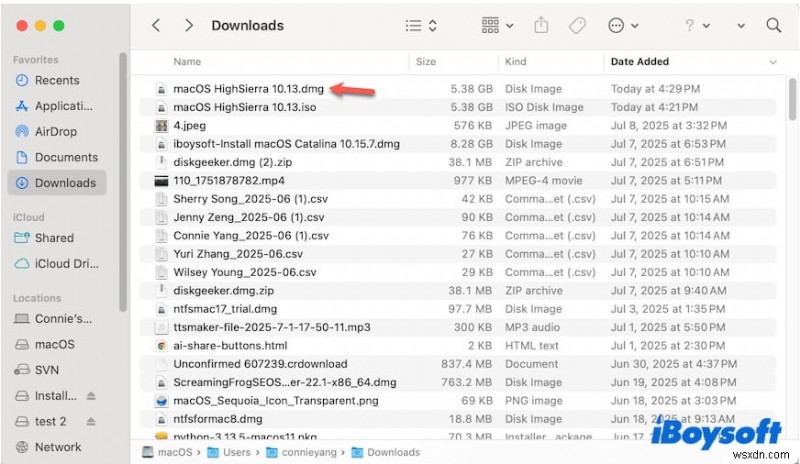The image size is (800, 464).
Task: Click the file list vertical scrollbar
Action: (x=792, y=99)
